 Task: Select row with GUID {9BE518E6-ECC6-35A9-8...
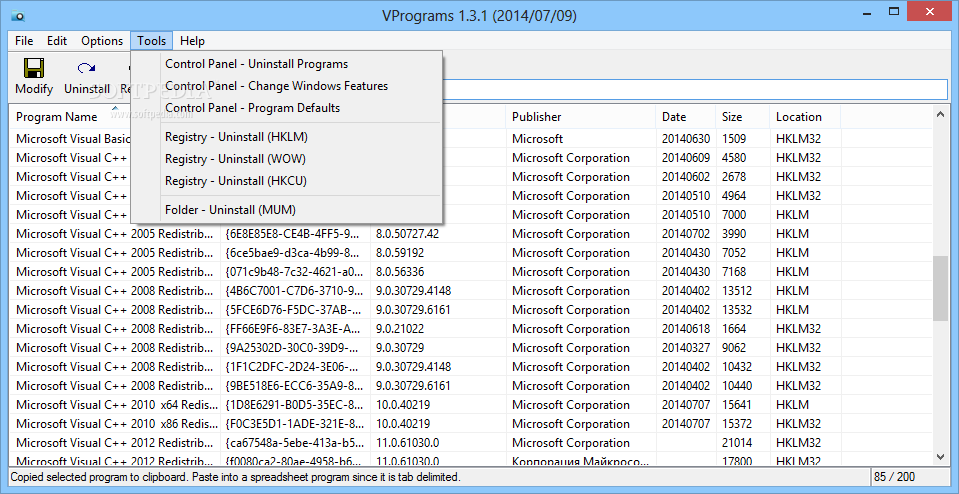pyautogui.click(x=471, y=385)
